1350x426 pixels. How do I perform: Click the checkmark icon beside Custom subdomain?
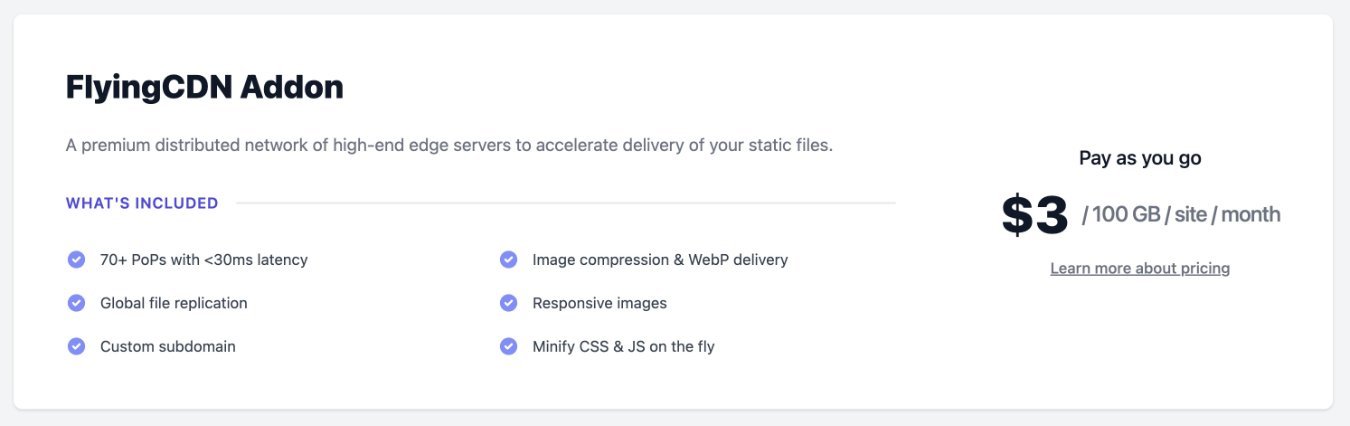(76, 347)
